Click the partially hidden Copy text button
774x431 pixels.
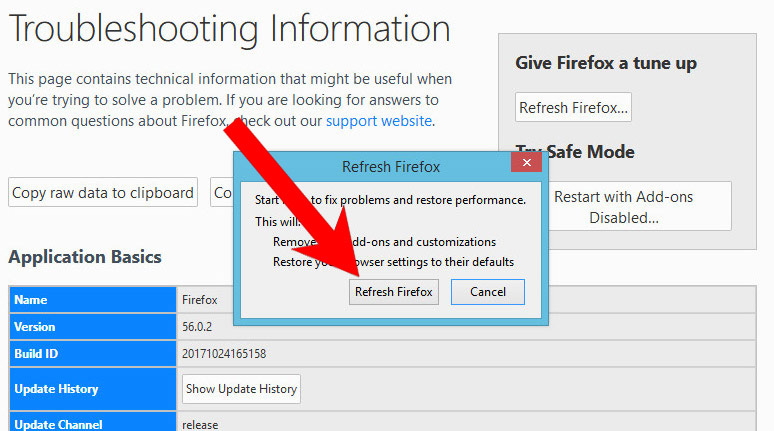pyautogui.click(x=222, y=193)
